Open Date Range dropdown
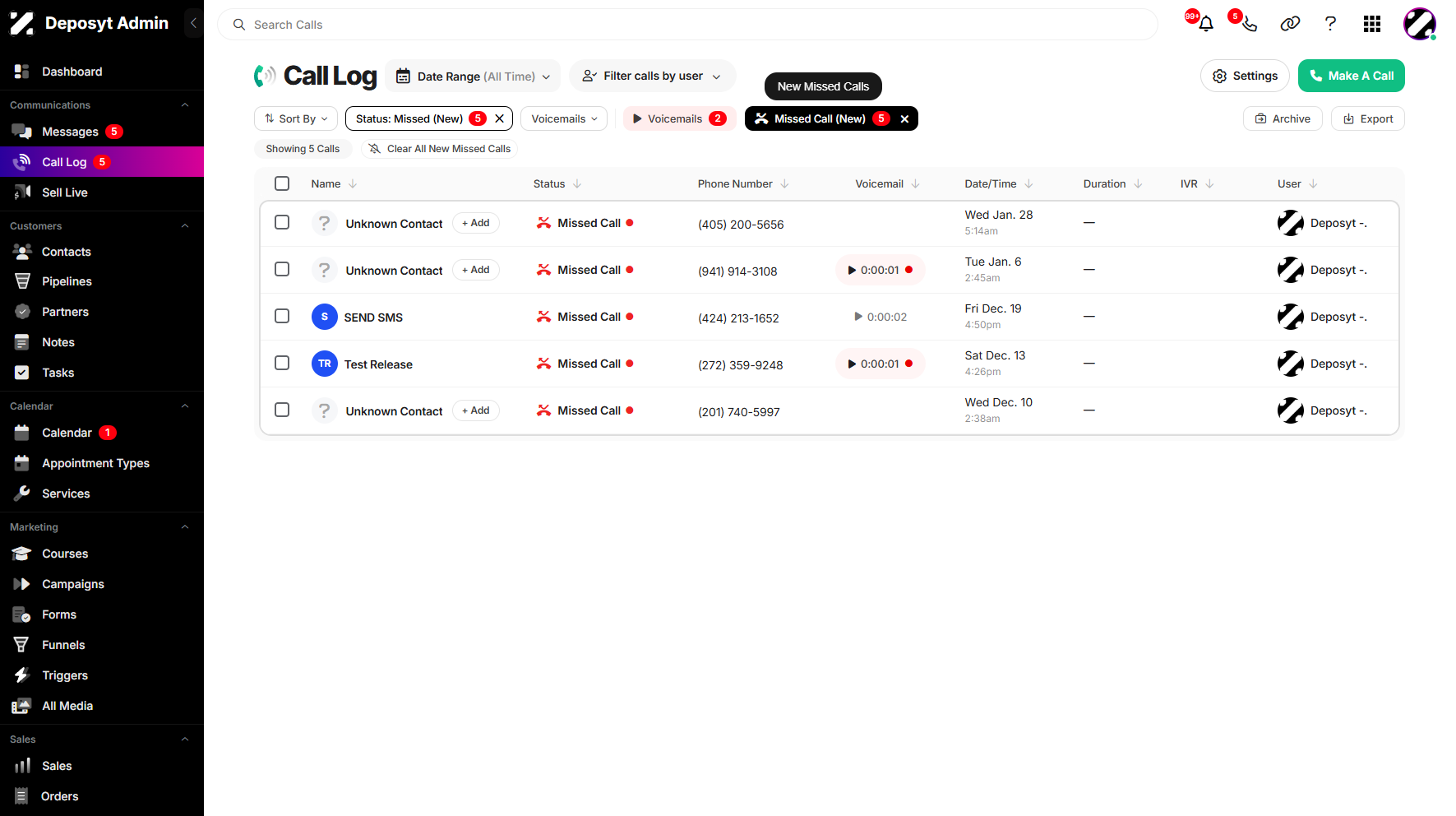1456x816 pixels. (473, 76)
